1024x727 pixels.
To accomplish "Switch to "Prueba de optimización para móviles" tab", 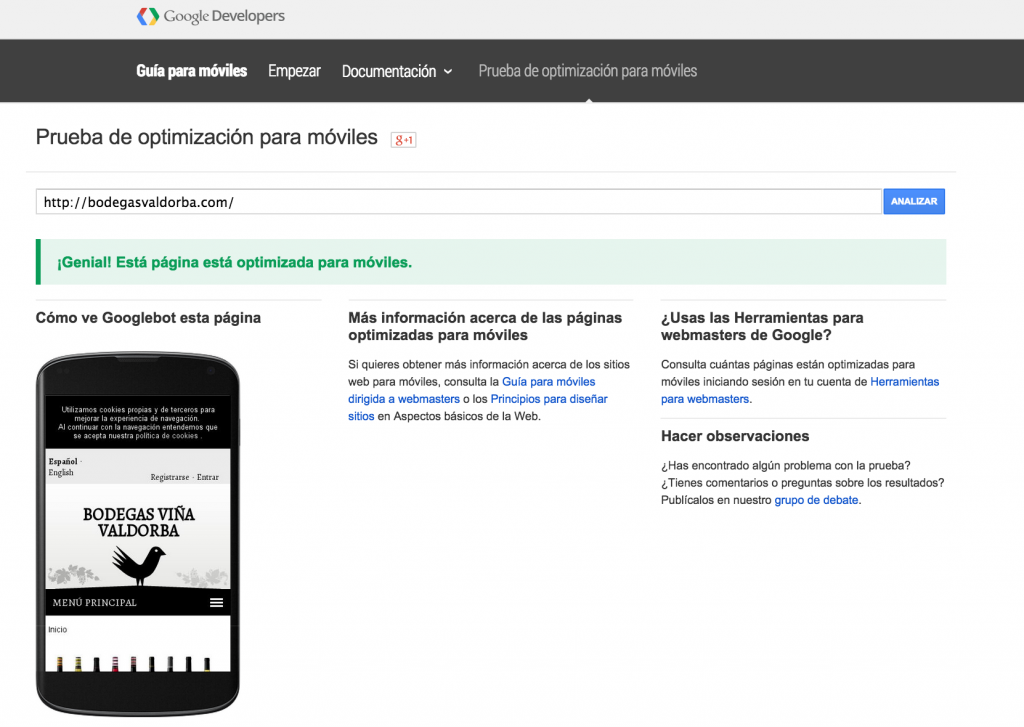I will pyautogui.click(x=586, y=71).
